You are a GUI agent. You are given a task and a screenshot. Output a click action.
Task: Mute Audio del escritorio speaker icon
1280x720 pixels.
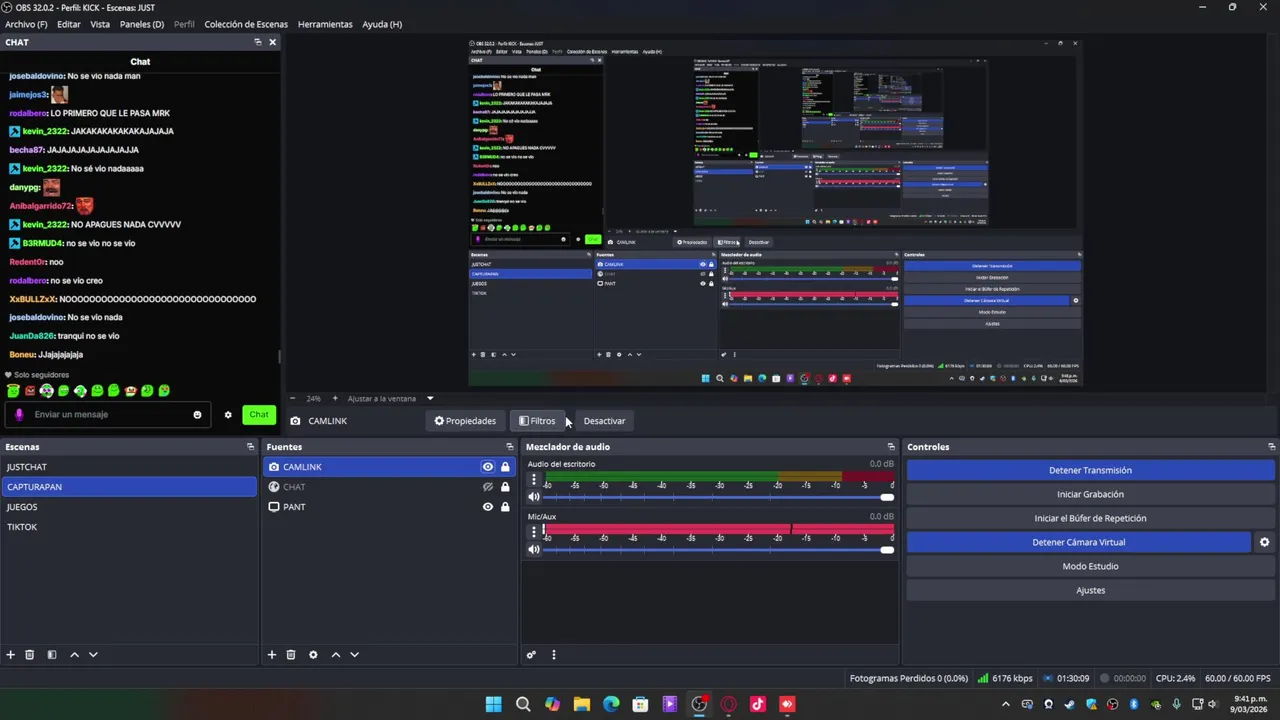(534, 497)
